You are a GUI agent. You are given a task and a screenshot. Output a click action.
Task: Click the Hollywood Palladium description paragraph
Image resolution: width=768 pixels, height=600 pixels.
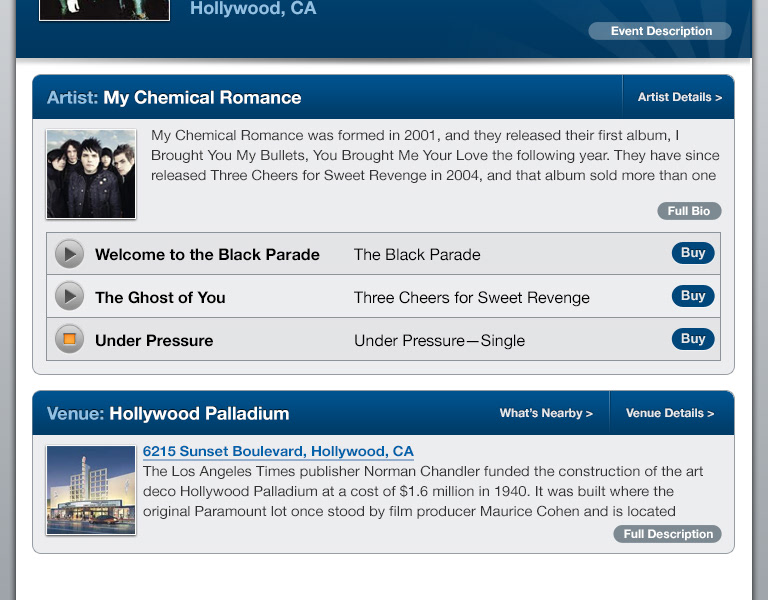(x=423, y=491)
